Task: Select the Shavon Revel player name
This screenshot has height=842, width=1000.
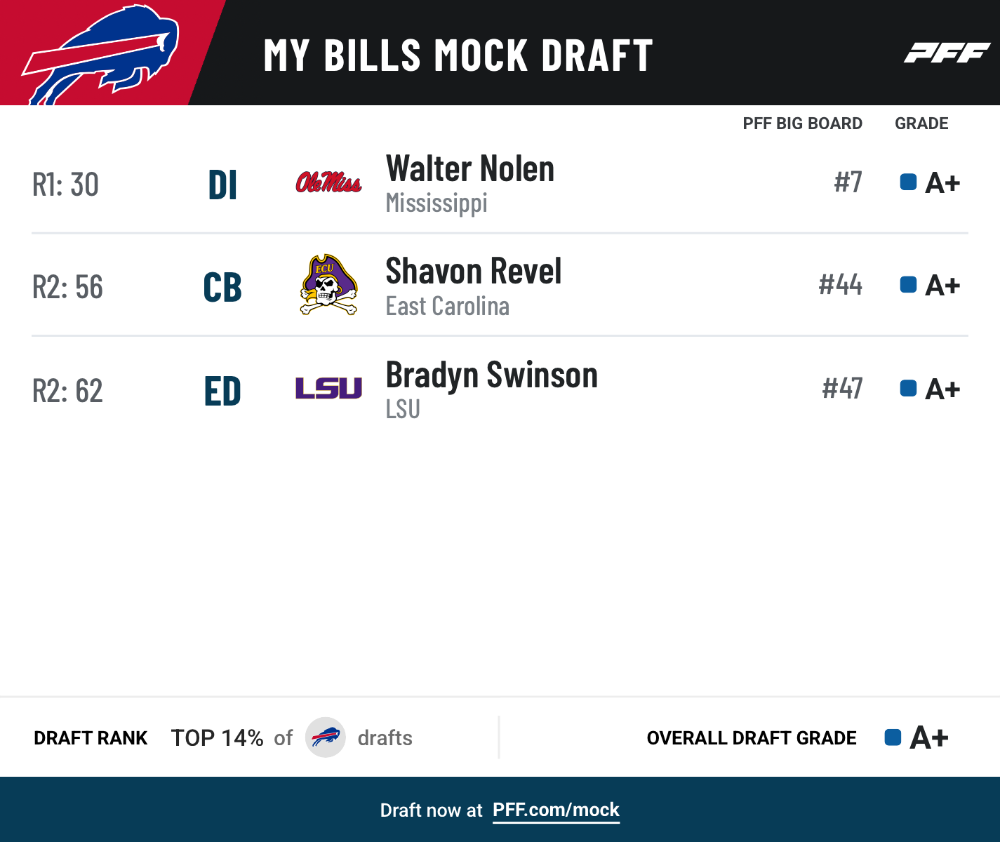Action: point(474,271)
